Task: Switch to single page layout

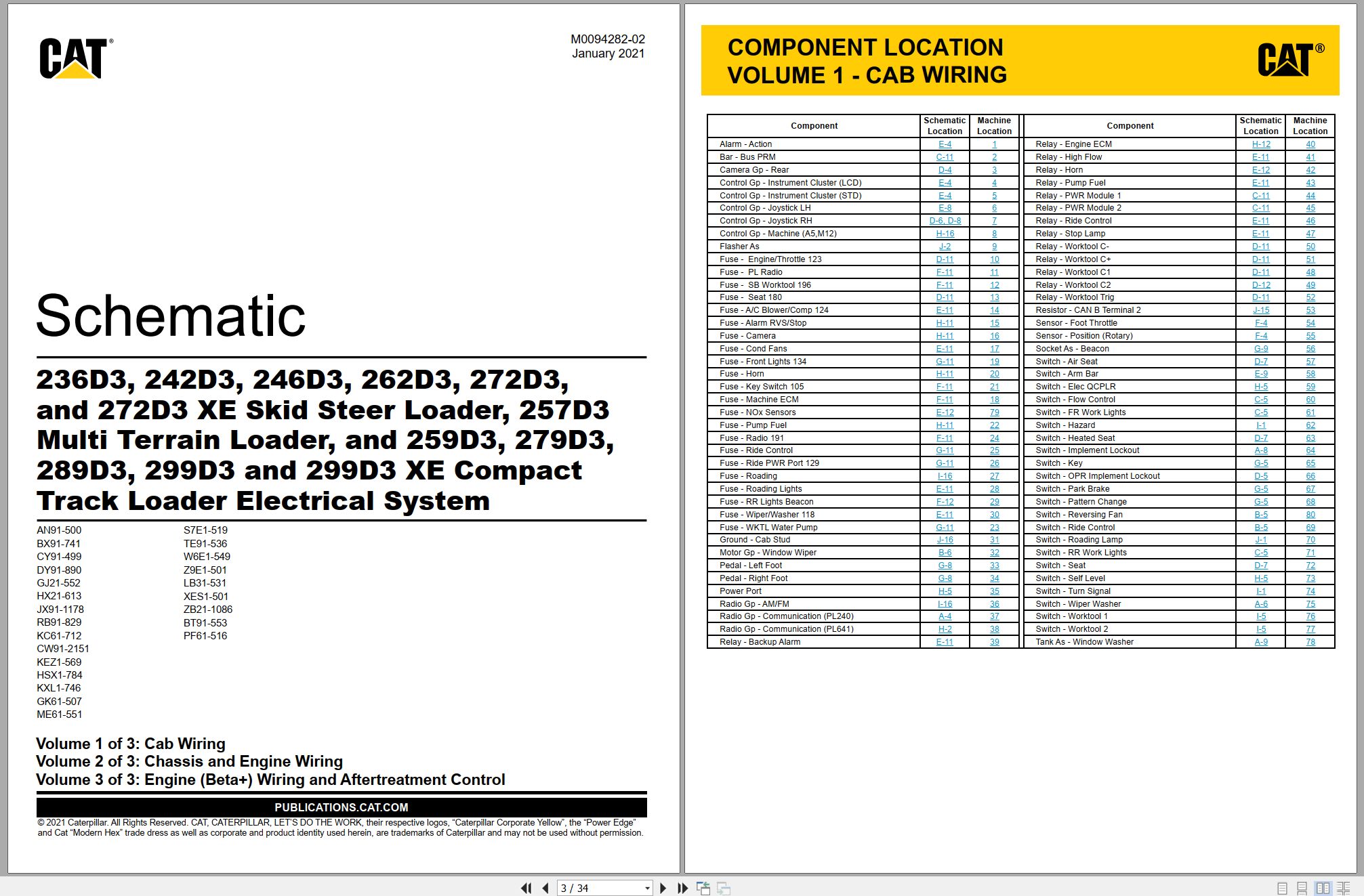Action: pos(1282,888)
